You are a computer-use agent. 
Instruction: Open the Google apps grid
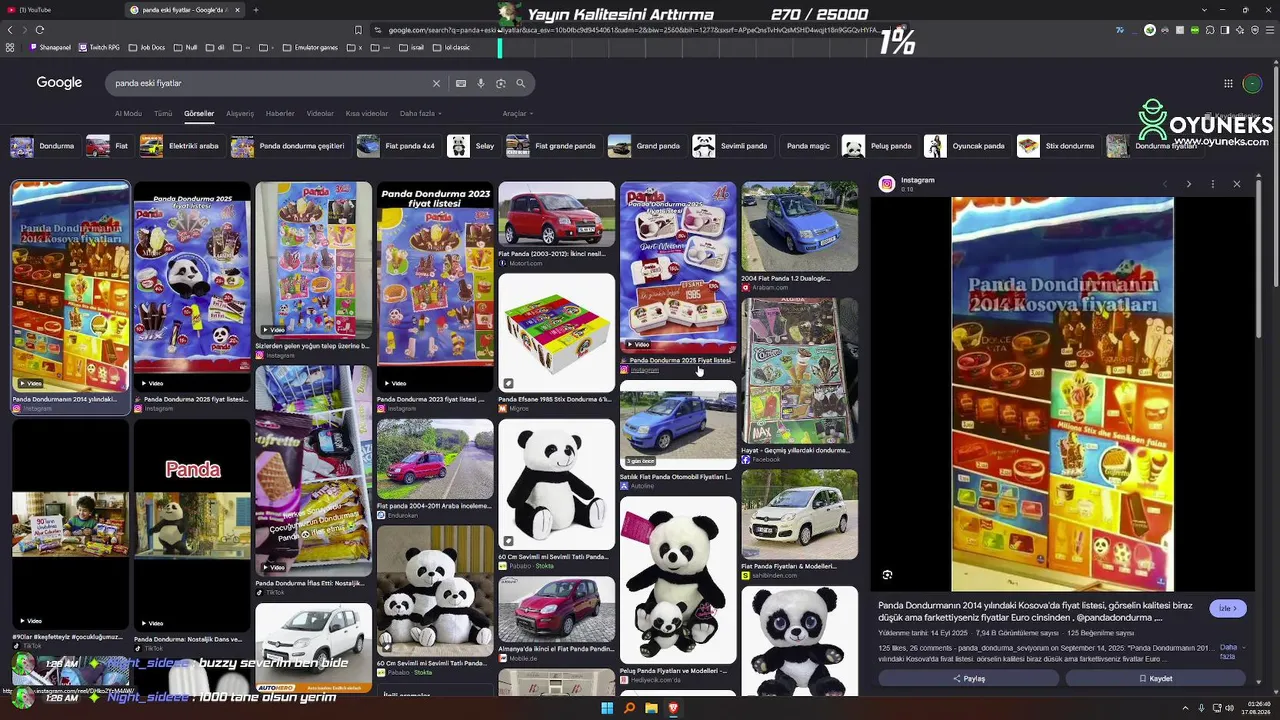(1228, 83)
